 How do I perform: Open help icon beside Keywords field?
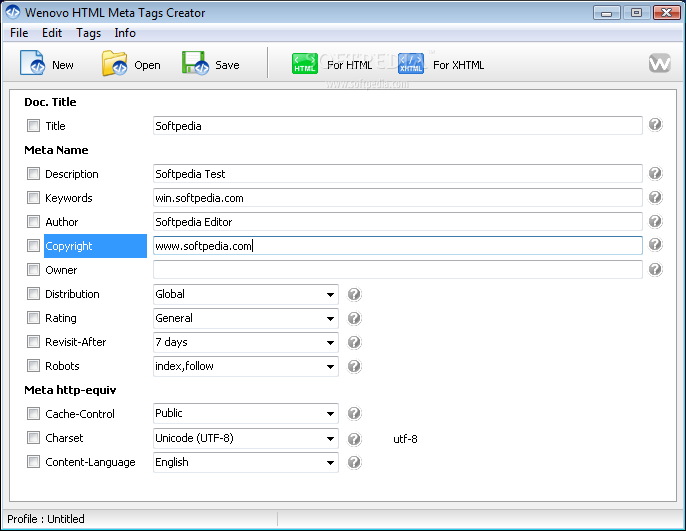coord(655,198)
